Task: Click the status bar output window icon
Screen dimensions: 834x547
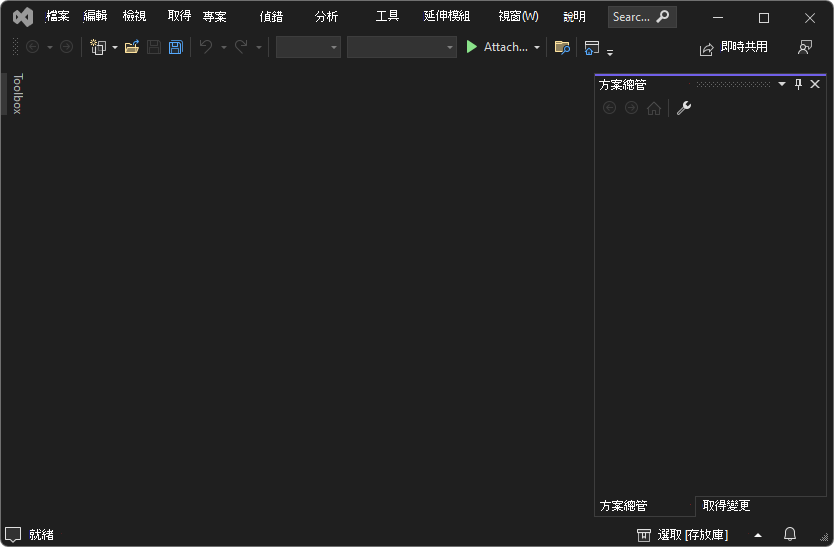Action: tap(13, 534)
